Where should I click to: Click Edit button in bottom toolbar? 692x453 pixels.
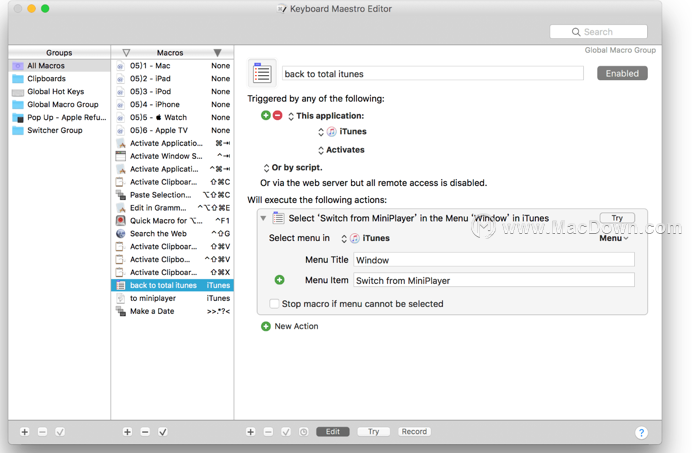pos(333,432)
